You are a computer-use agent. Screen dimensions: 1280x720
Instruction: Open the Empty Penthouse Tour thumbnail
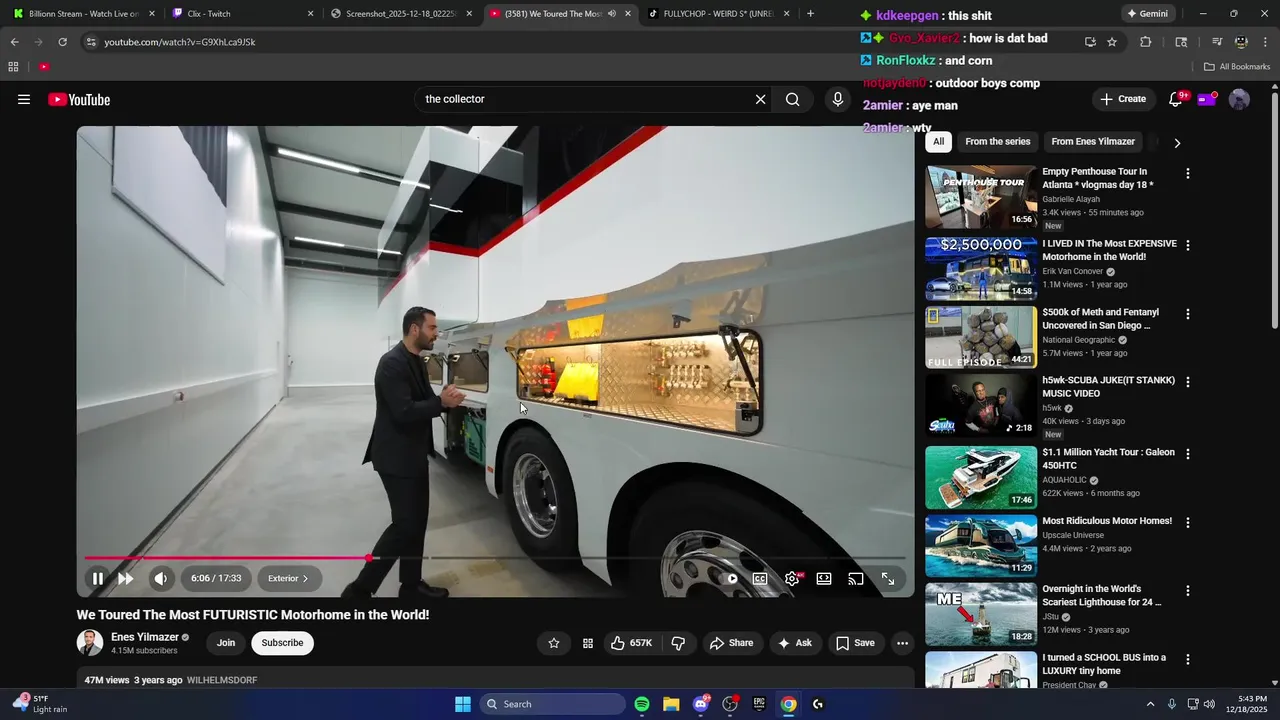coord(981,196)
